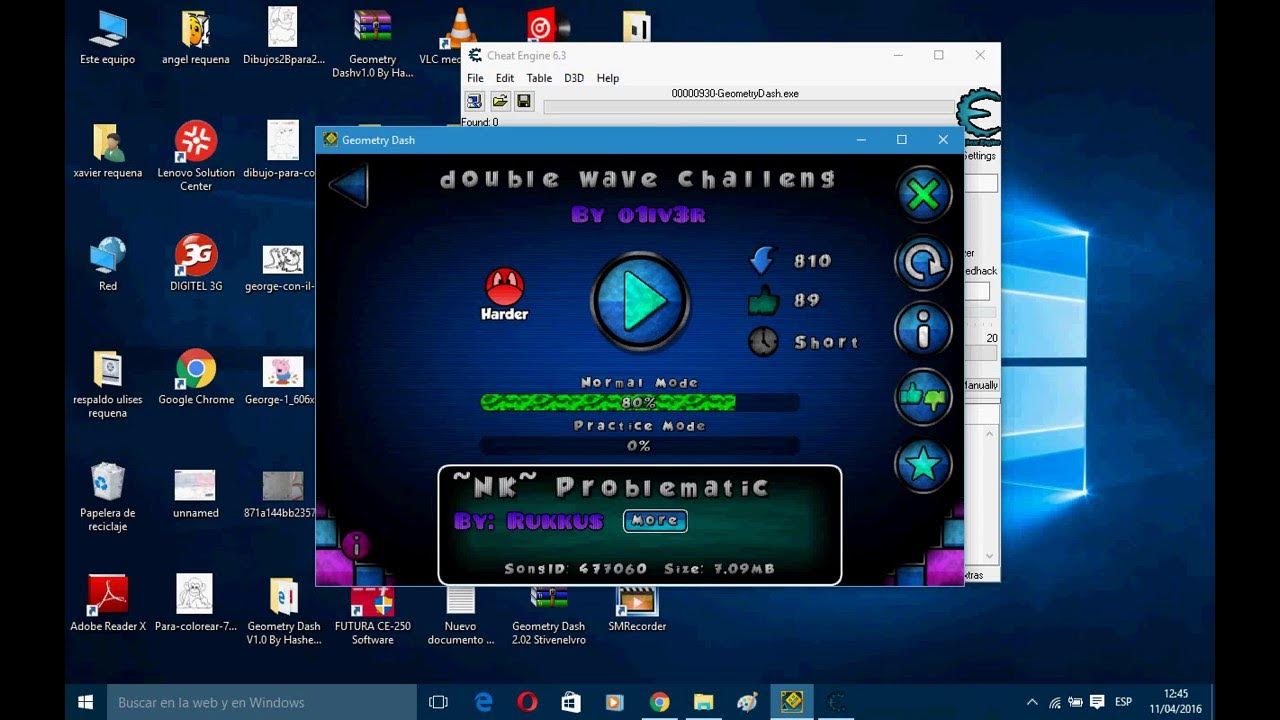The width and height of the screenshot is (1280, 720).
Task: Select the Google Chrome desktop shortcut
Action: pos(196,377)
